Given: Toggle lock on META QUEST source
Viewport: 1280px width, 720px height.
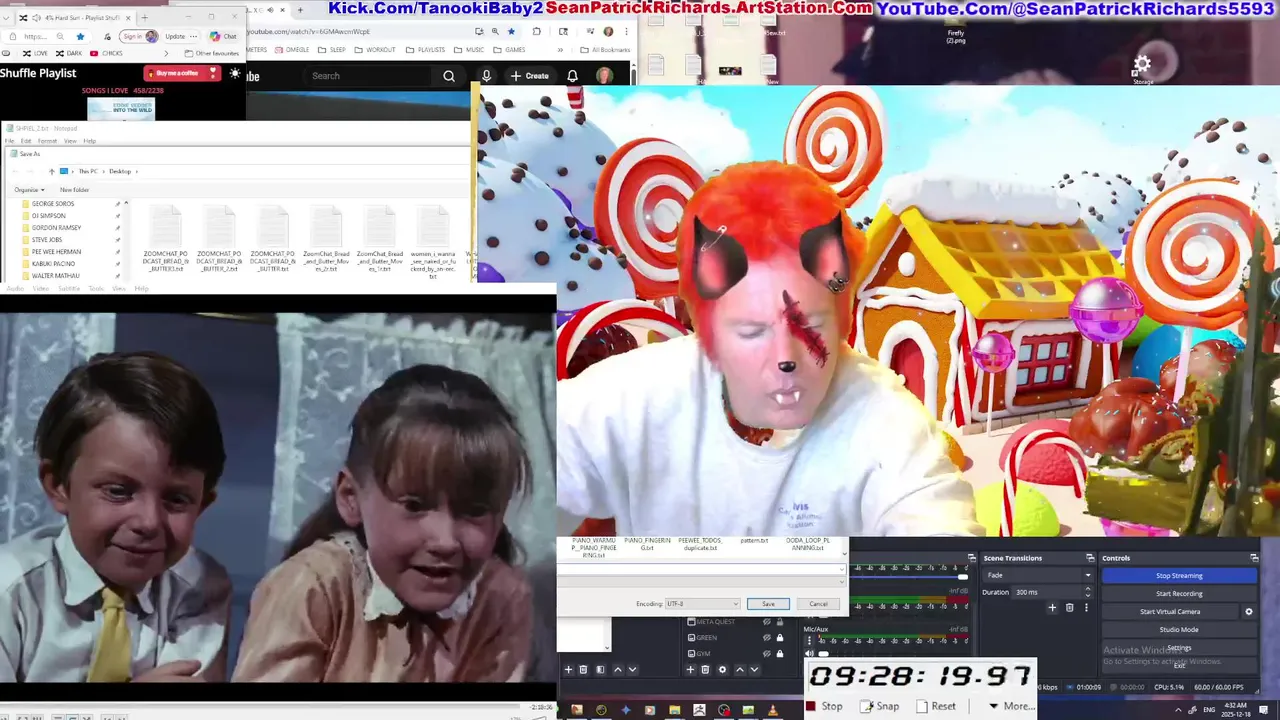Looking at the screenshot, I should (780, 622).
